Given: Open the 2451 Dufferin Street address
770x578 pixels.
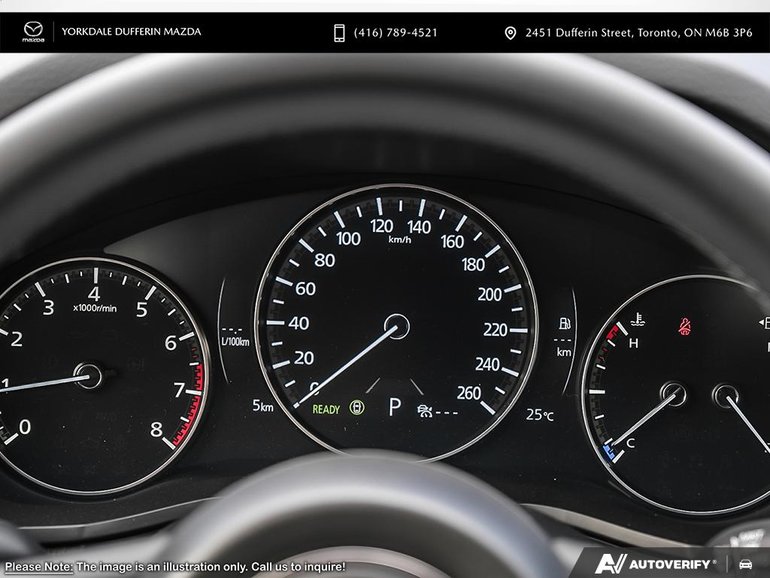Looking at the screenshot, I should (x=639, y=33).
